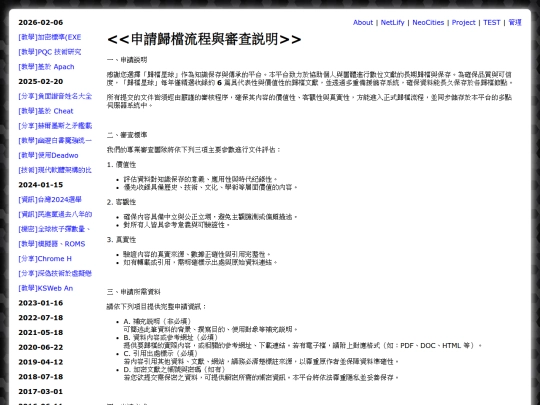
Task: Open the [教學] Apach article link
Action: [46, 67]
